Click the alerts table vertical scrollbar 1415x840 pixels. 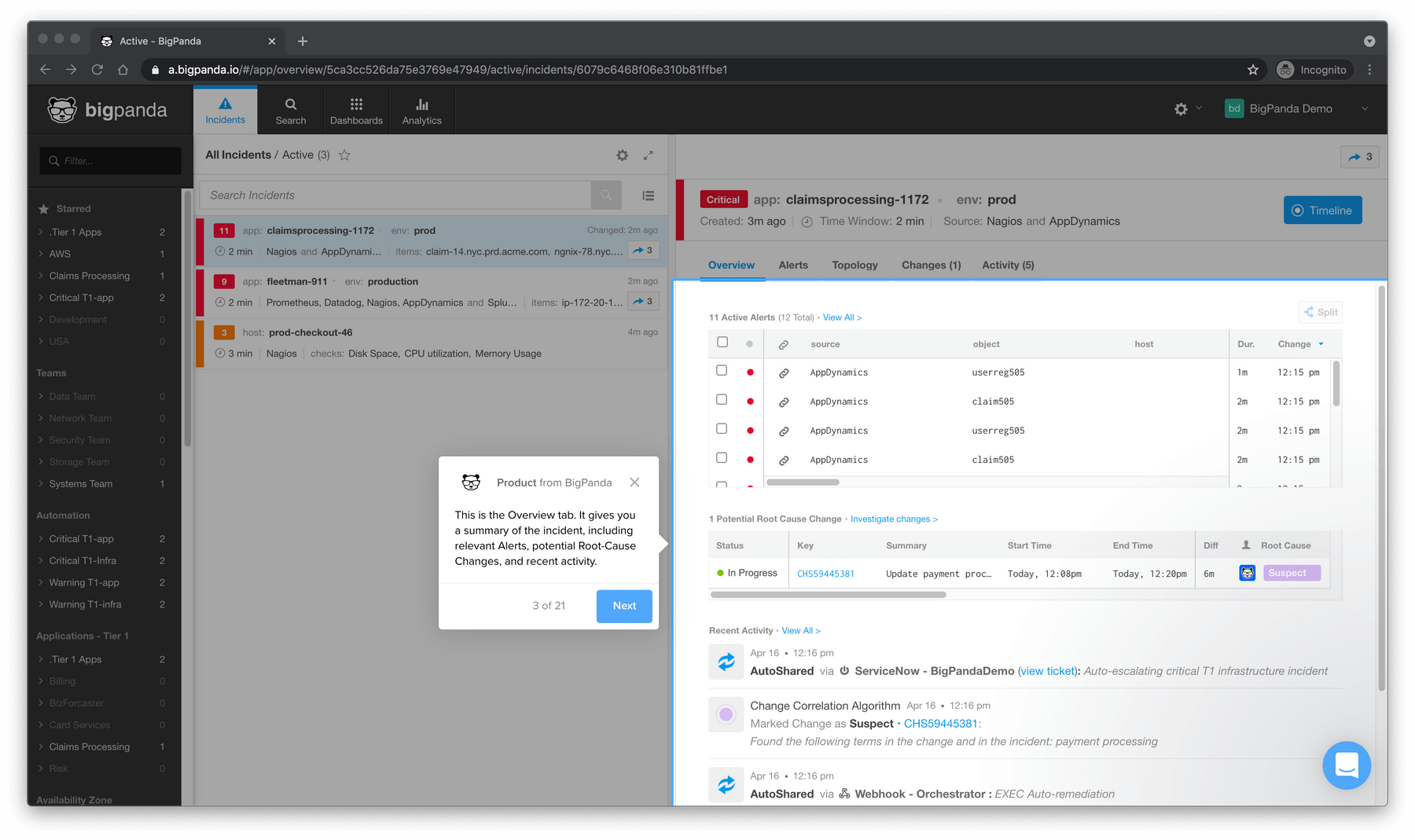click(1336, 384)
